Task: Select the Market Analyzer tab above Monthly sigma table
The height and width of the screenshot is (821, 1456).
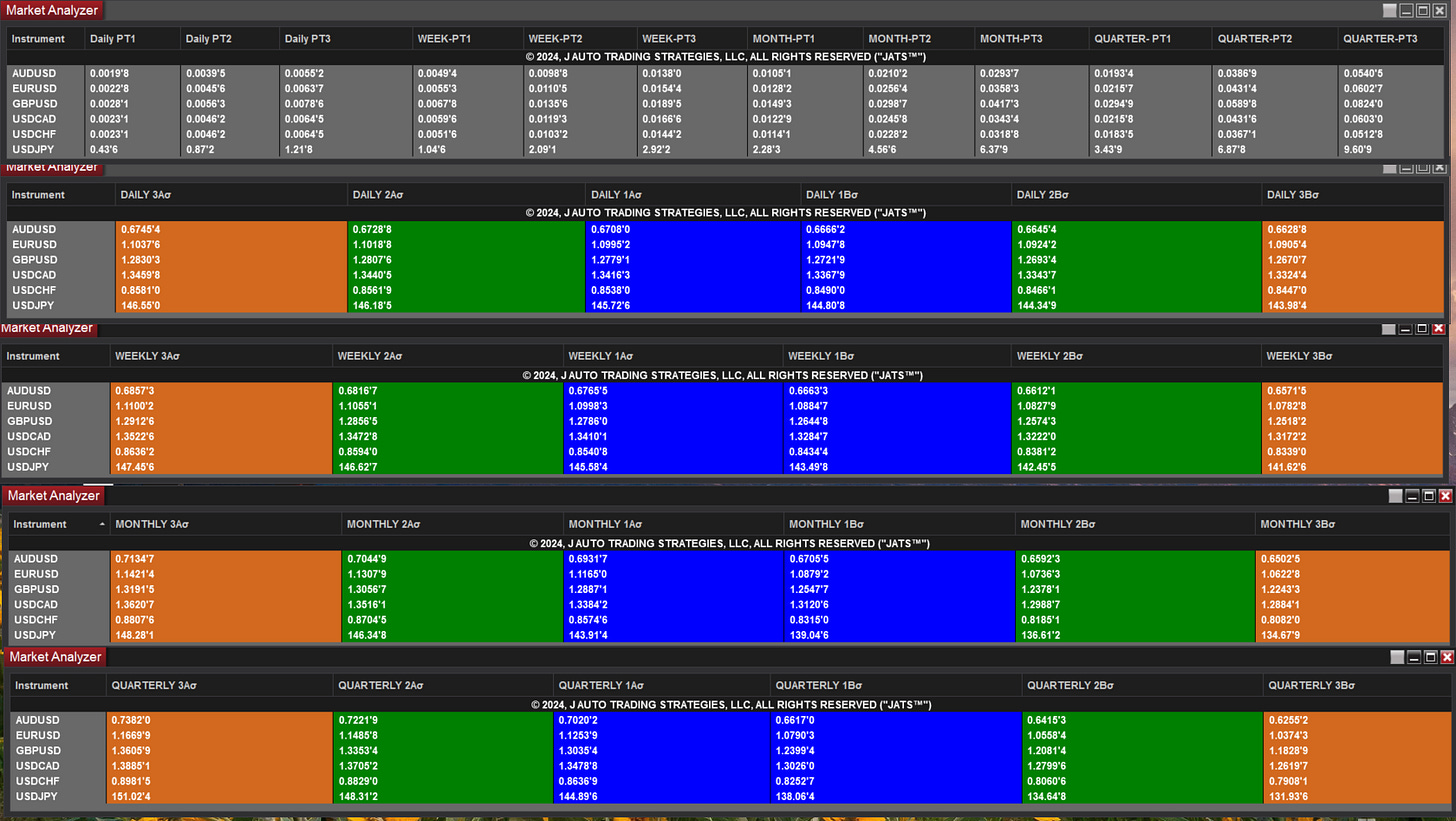Action: click(x=53, y=496)
